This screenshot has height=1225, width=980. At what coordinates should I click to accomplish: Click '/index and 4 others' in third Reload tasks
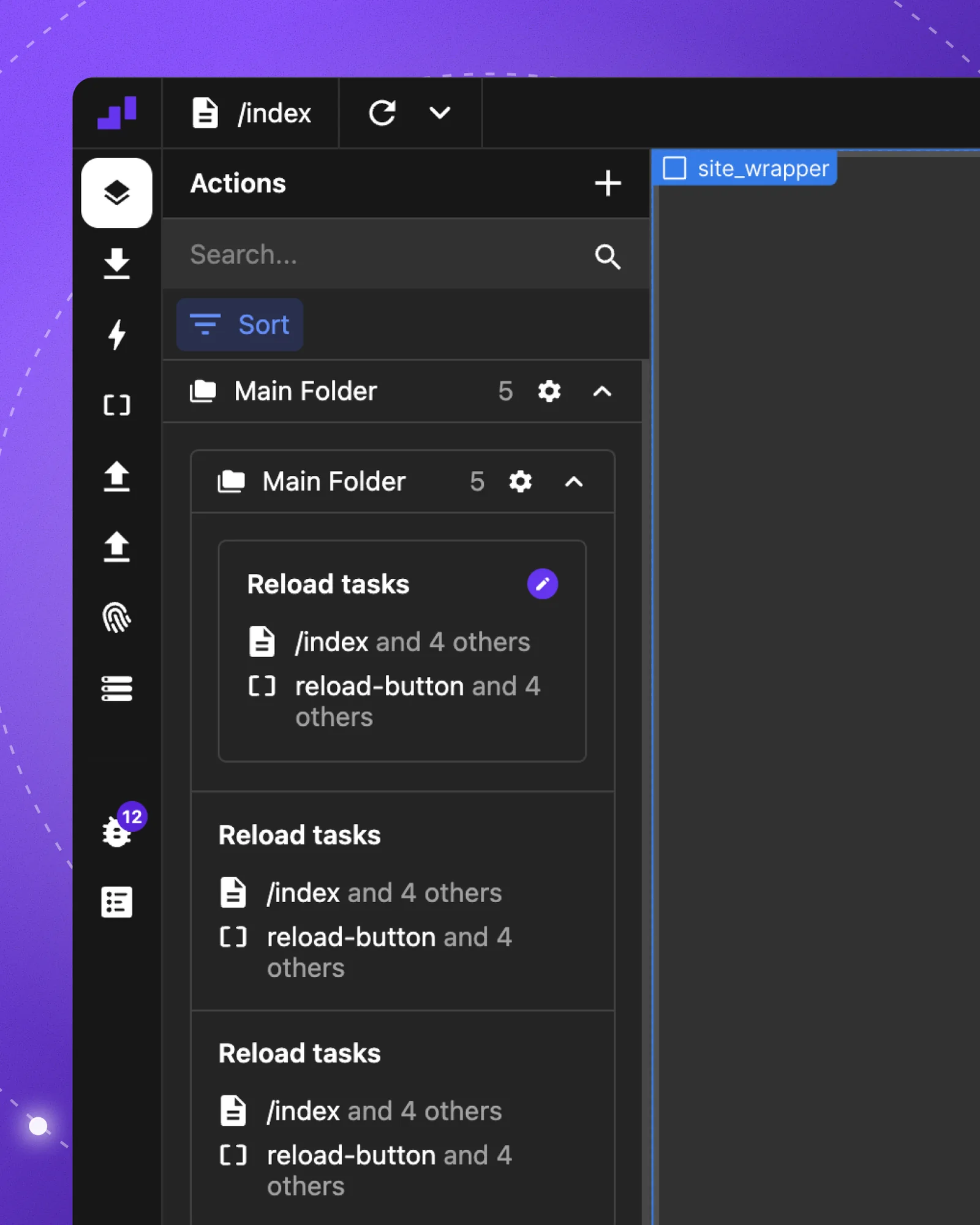coord(384,1111)
